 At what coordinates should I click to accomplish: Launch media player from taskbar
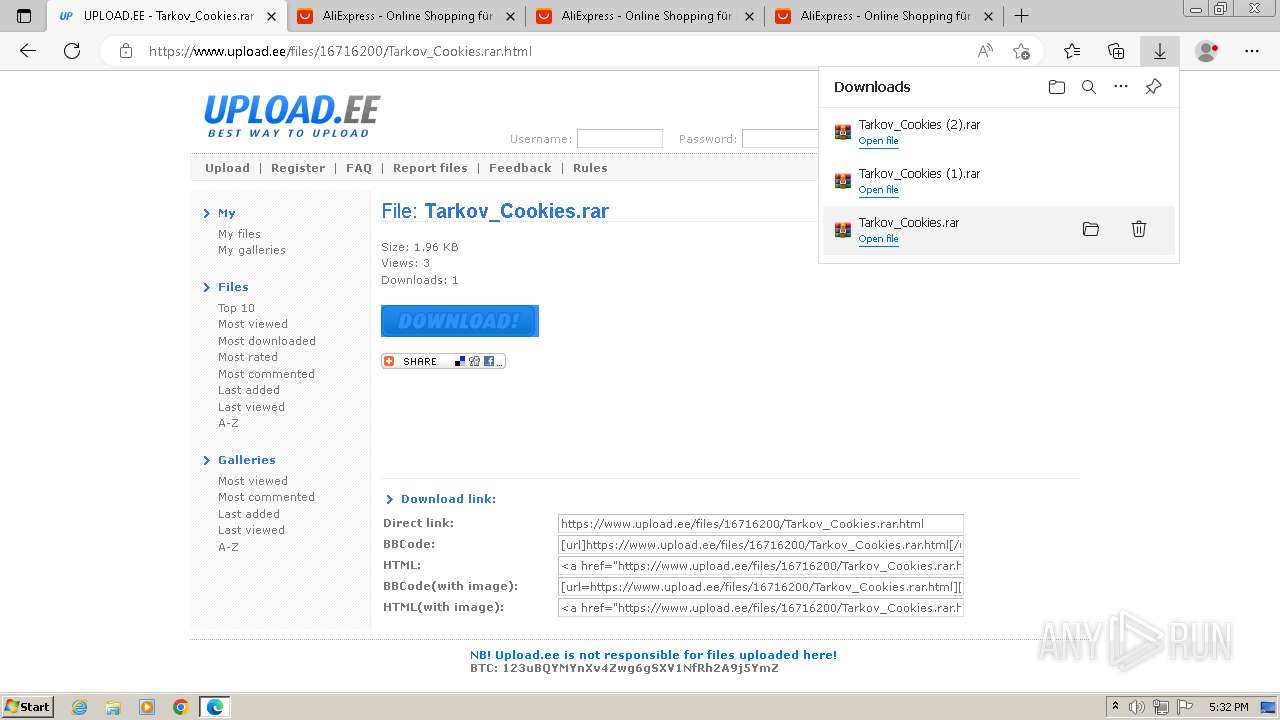coord(147,707)
